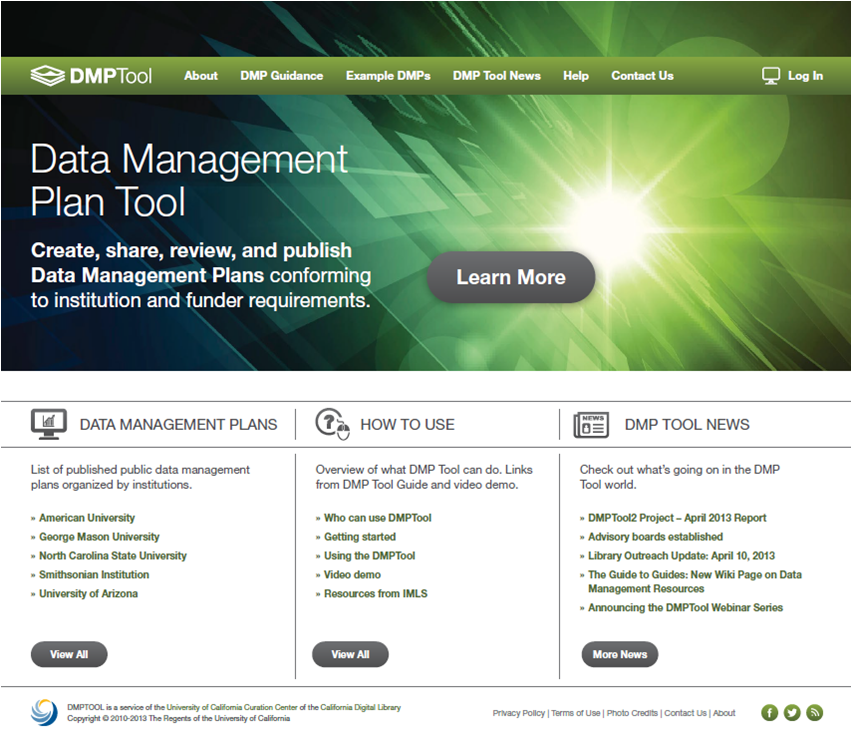852x730 pixels.
Task: Click View All under Data Management Plans
Action: (69, 654)
